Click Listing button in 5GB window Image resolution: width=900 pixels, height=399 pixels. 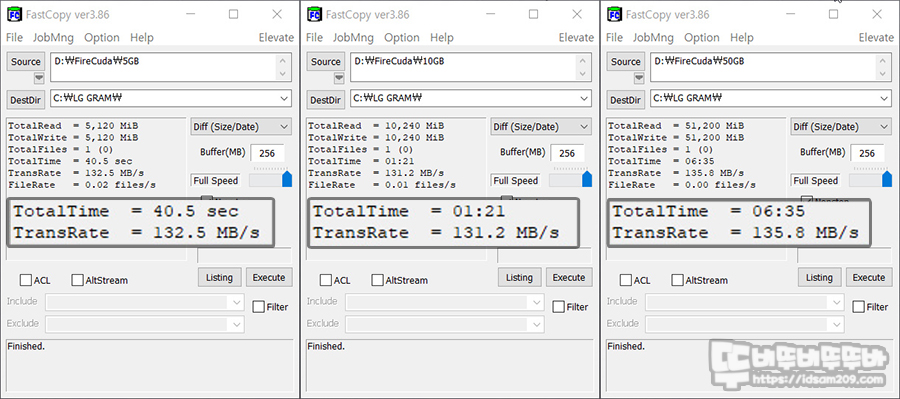click(x=219, y=278)
